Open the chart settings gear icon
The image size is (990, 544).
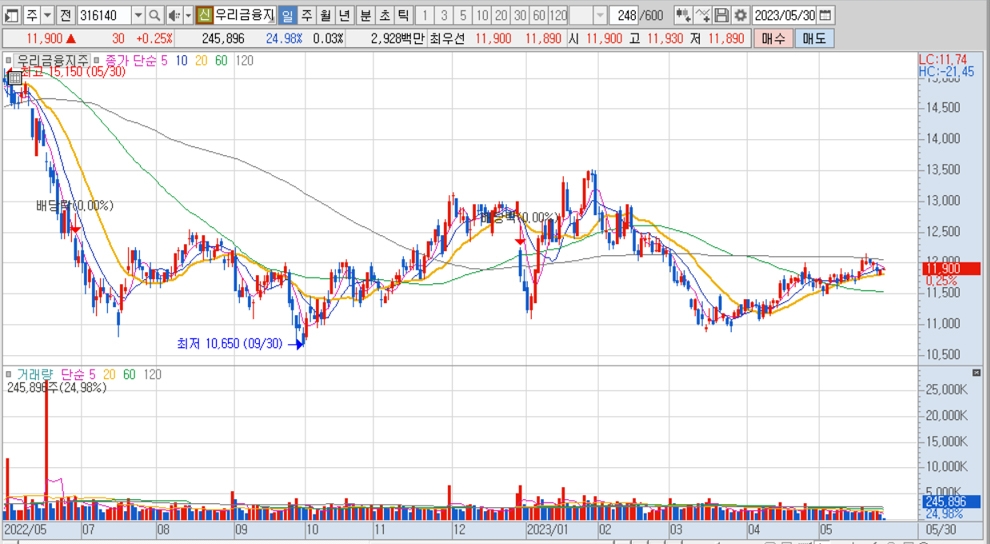(739, 16)
